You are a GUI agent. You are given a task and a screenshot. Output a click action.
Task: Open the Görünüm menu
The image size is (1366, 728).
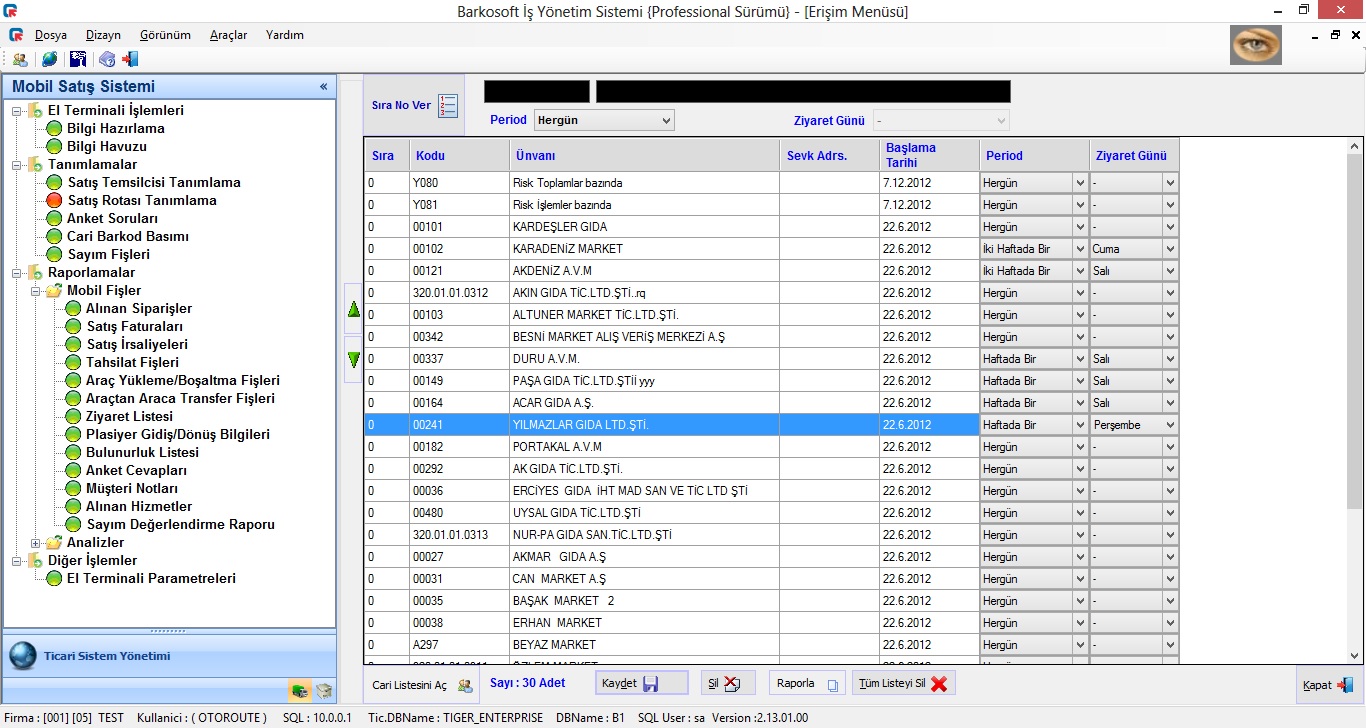[165, 35]
